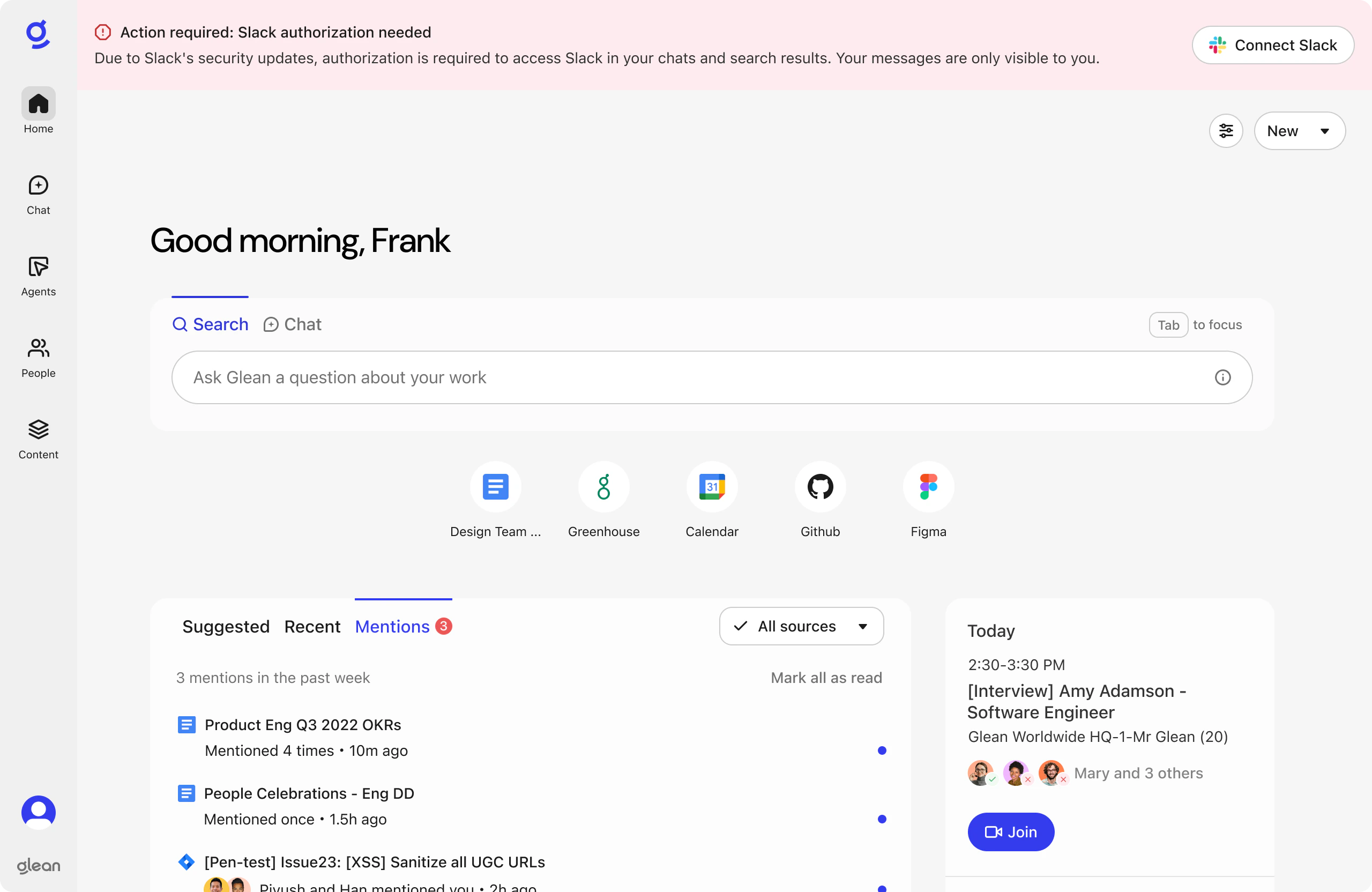Switch to the Recent tab
Viewport: 1372px width, 892px height.
click(x=312, y=627)
